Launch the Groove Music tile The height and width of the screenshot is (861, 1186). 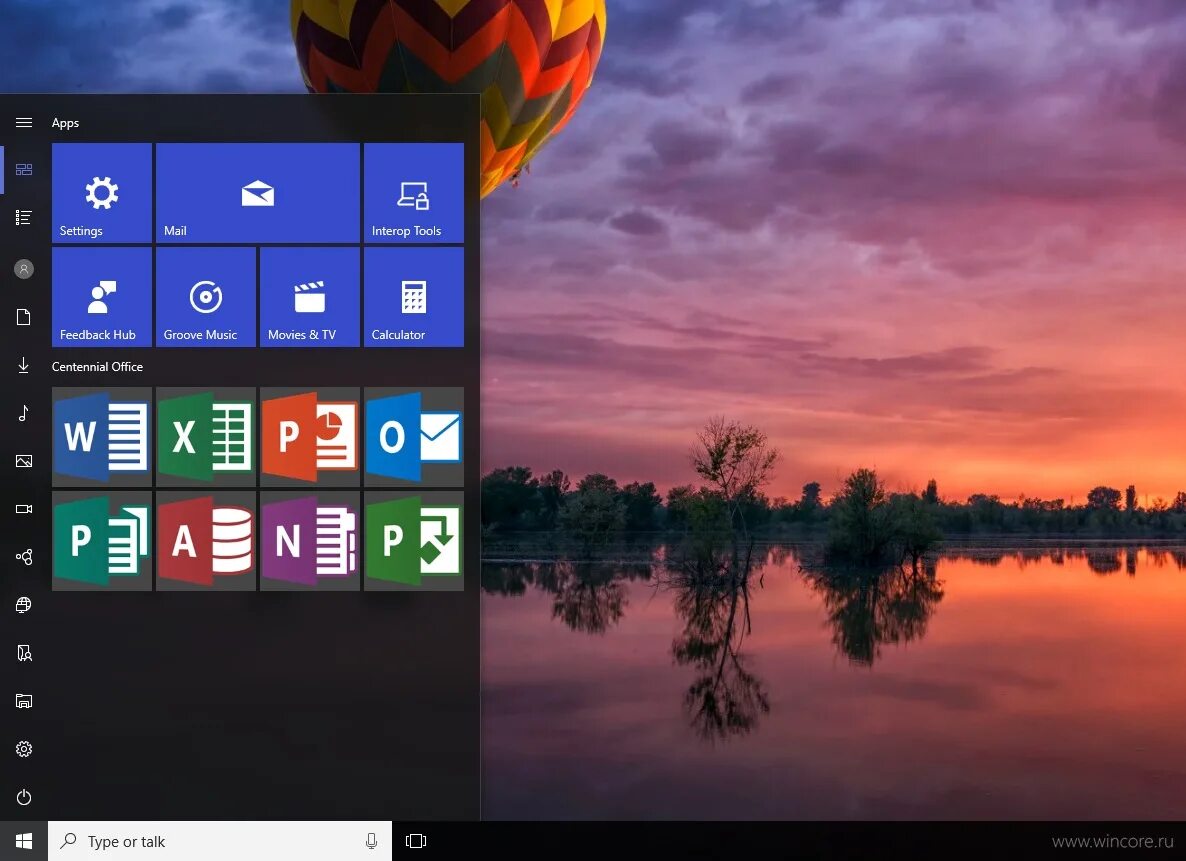206,297
